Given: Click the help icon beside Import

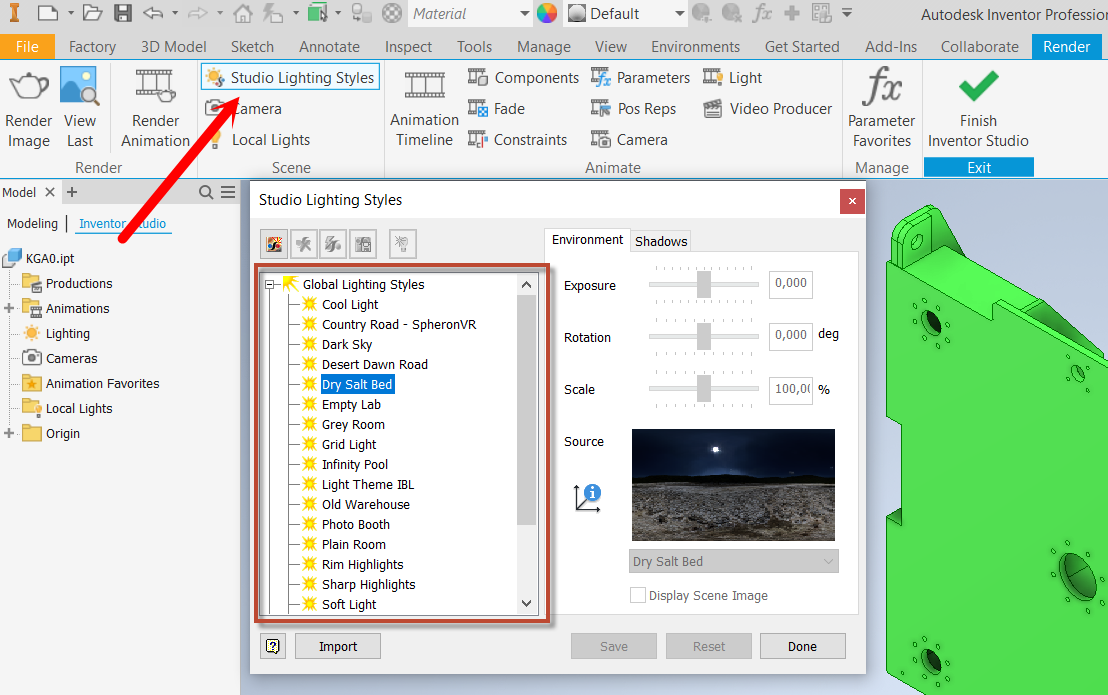Looking at the screenshot, I should [273, 646].
